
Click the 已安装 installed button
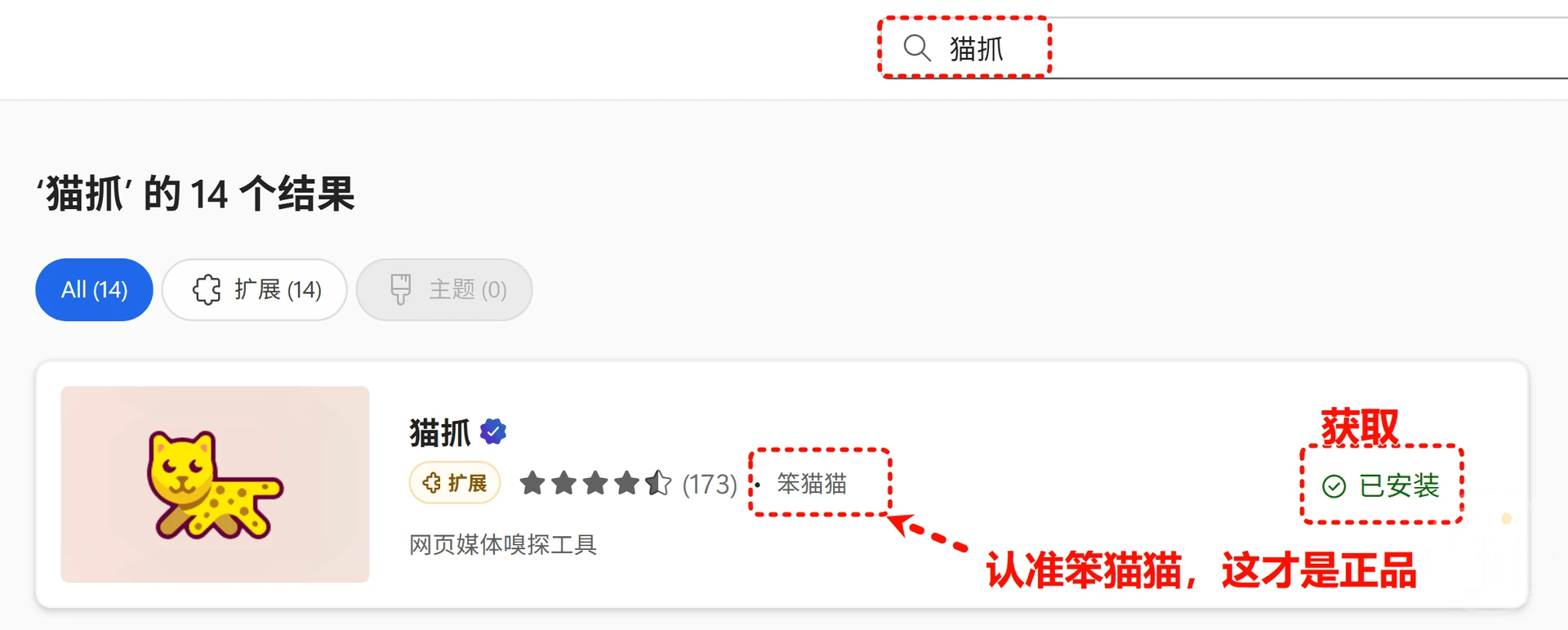click(1381, 485)
